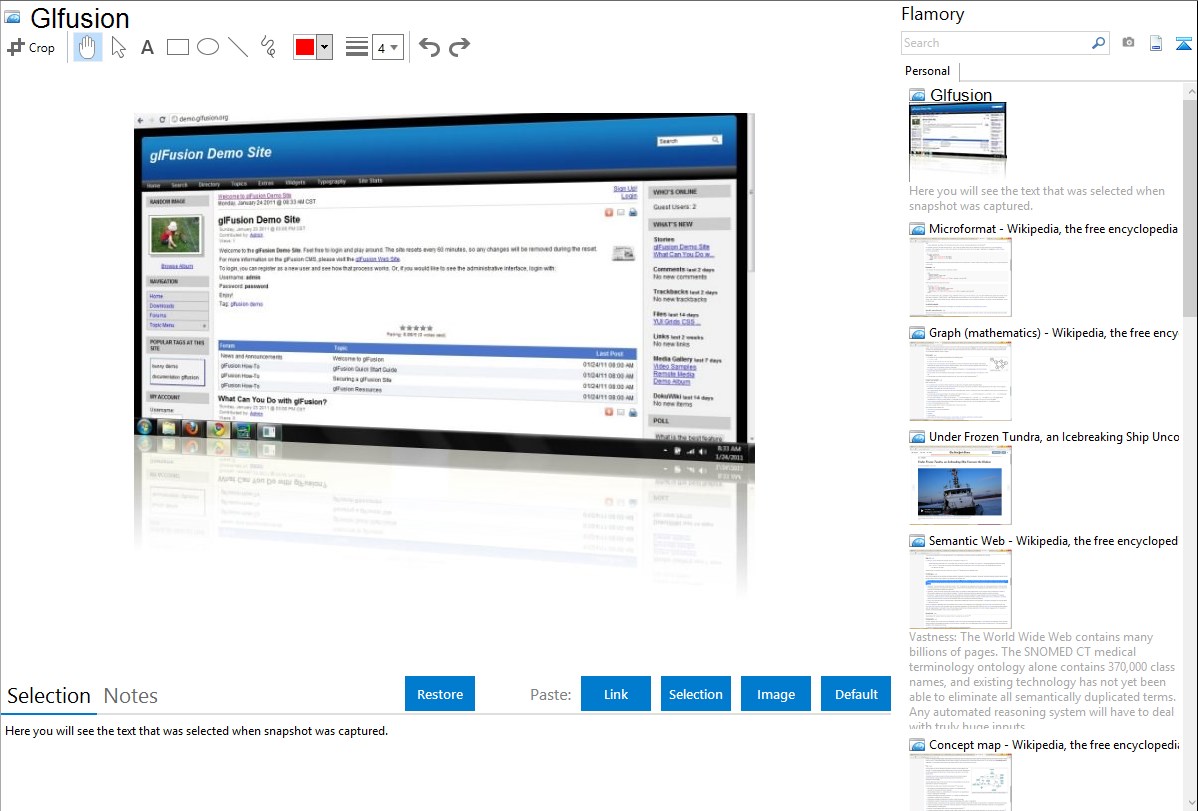Open the Microformat snapshot thumbnail
1198x811 pixels.
(x=960, y=277)
